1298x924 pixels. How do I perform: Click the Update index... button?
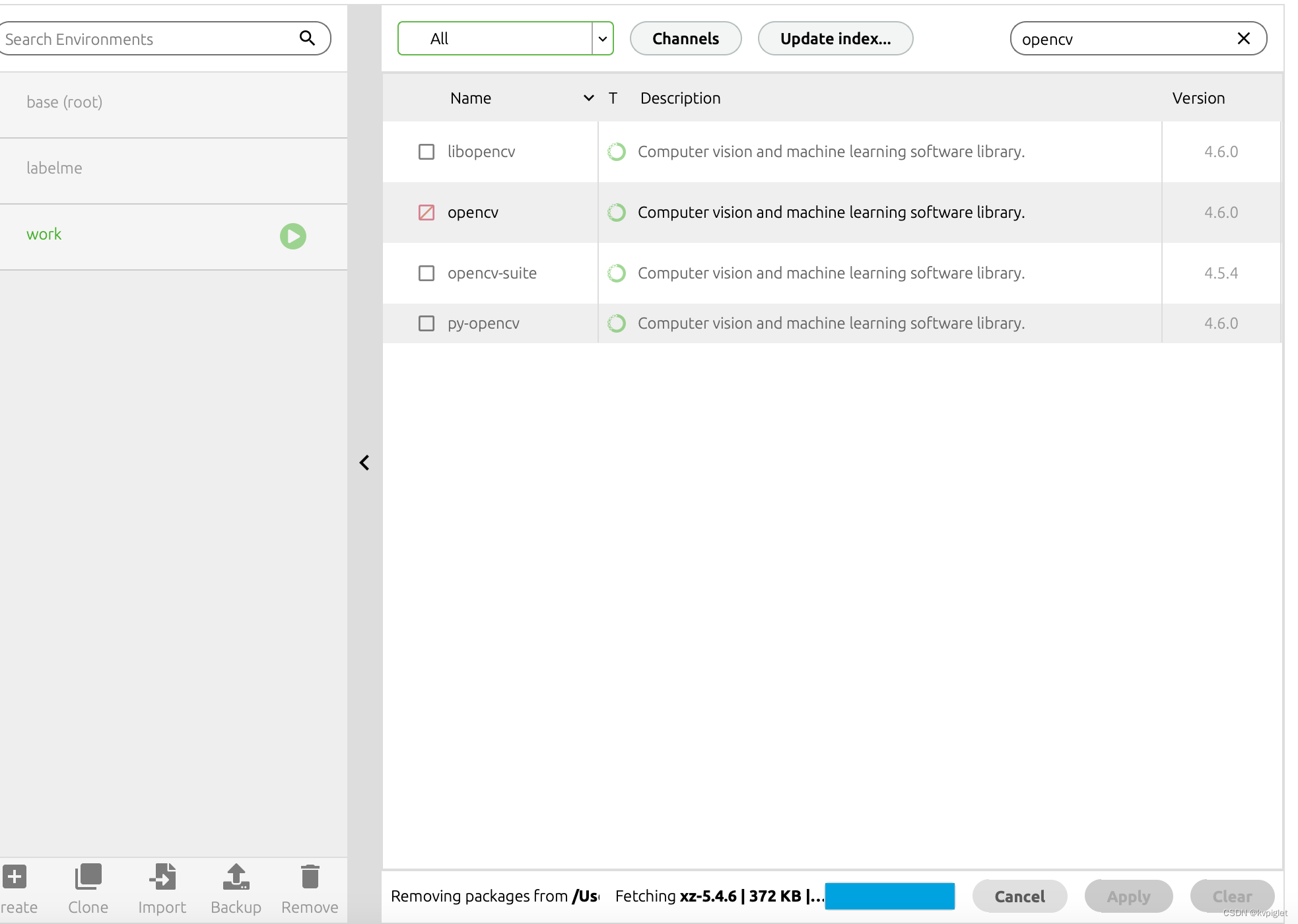tap(835, 38)
